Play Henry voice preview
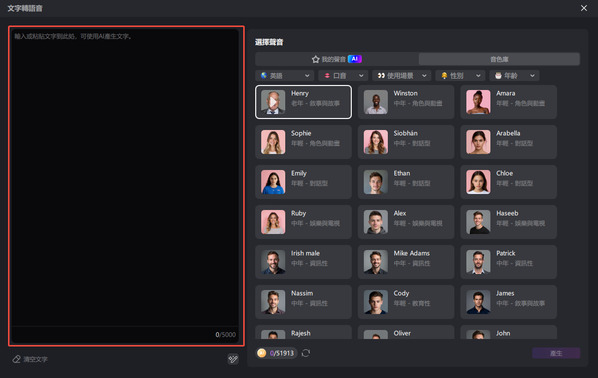The height and width of the screenshot is (378, 598). click(273, 102)
